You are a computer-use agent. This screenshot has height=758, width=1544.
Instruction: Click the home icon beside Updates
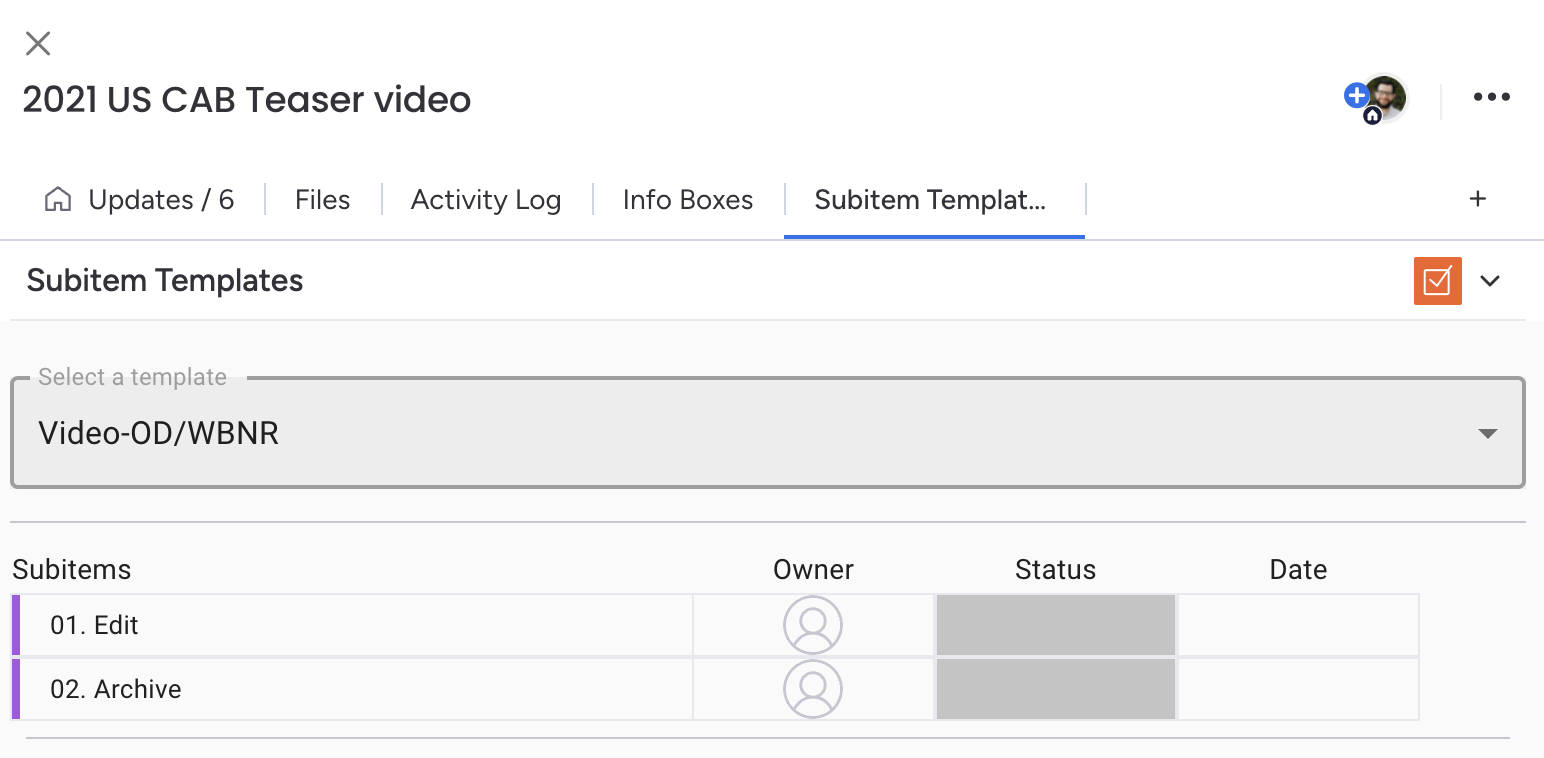point(58,200)
